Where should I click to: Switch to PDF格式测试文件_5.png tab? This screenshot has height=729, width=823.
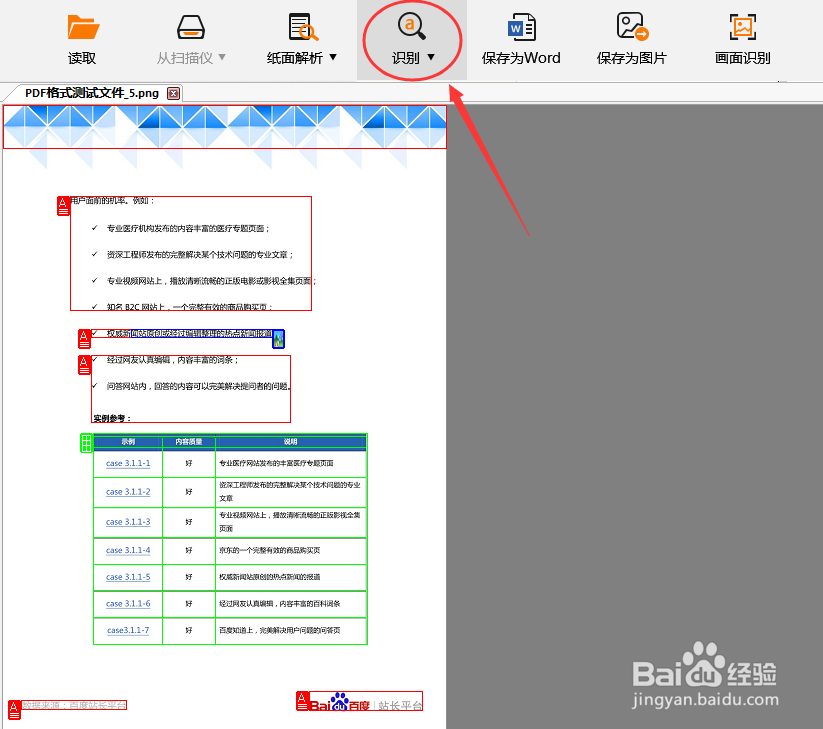pos(92,93)
